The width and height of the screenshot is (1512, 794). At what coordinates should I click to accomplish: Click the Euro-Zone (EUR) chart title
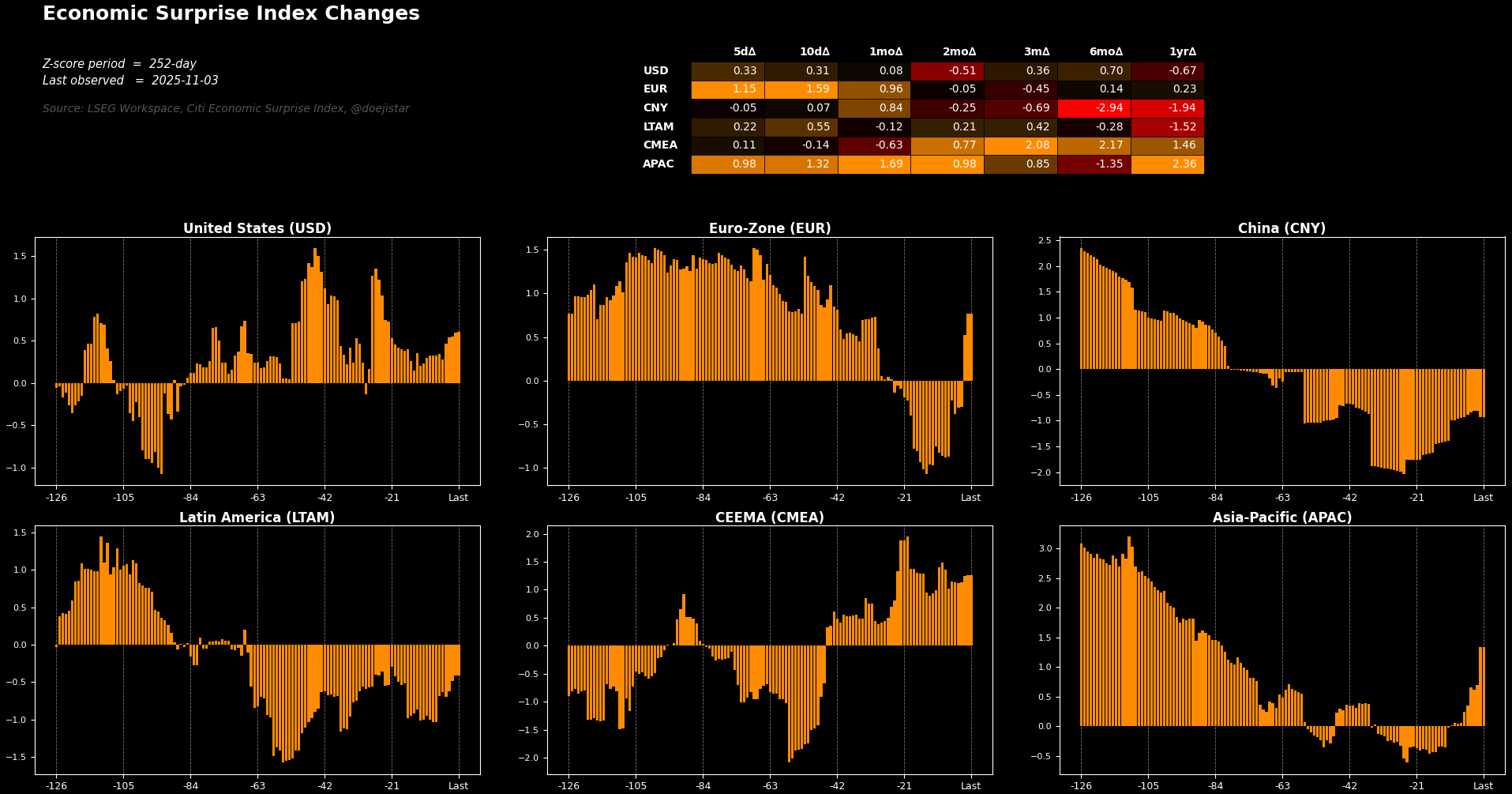769,228
